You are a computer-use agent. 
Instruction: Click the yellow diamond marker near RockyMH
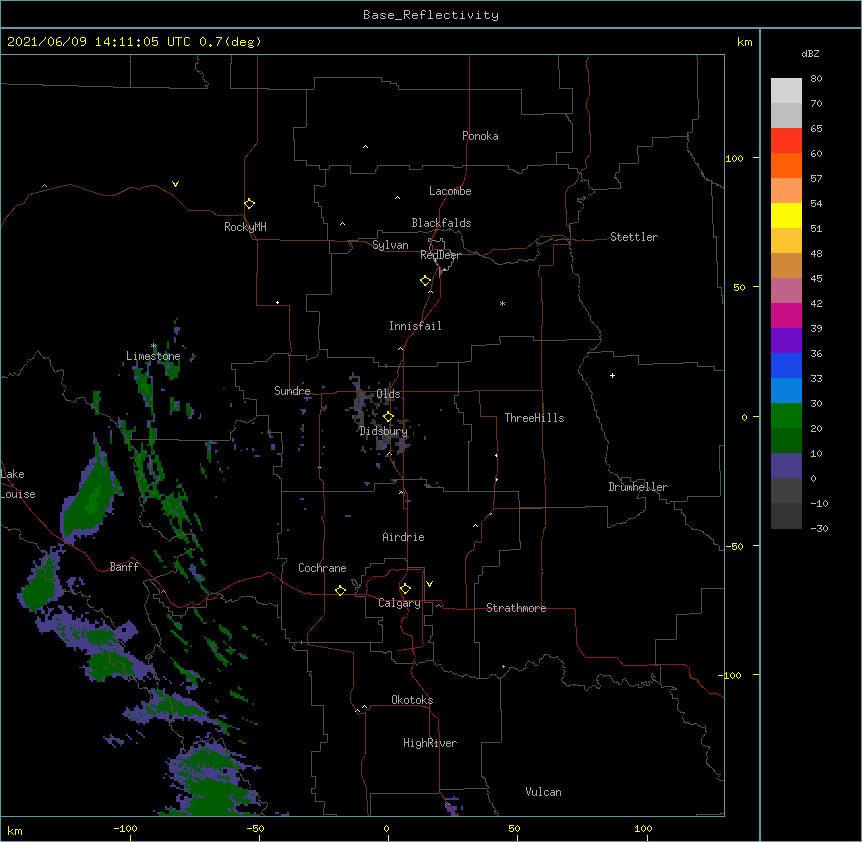coord(249,204)
